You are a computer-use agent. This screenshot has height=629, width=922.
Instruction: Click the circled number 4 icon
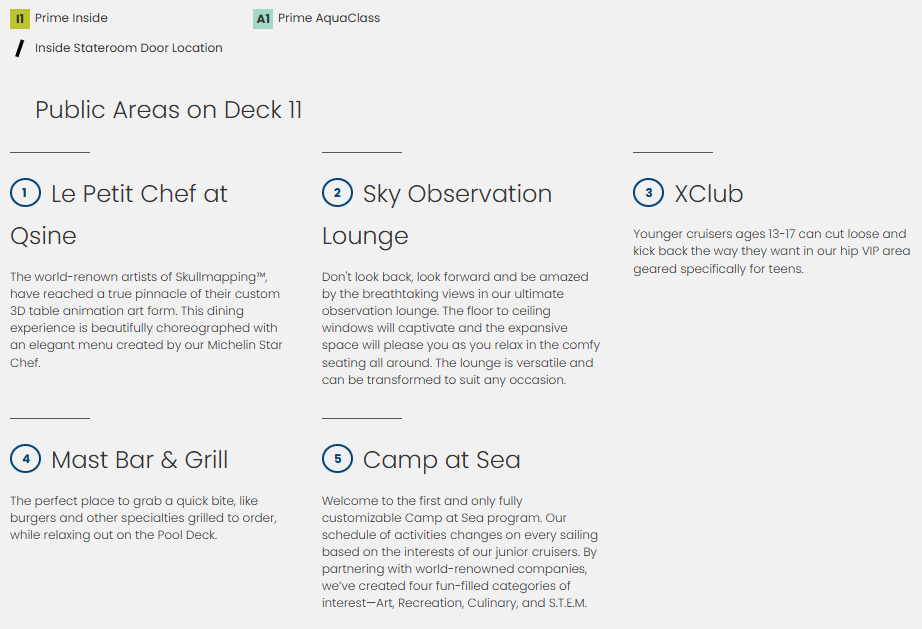point(25,459)
